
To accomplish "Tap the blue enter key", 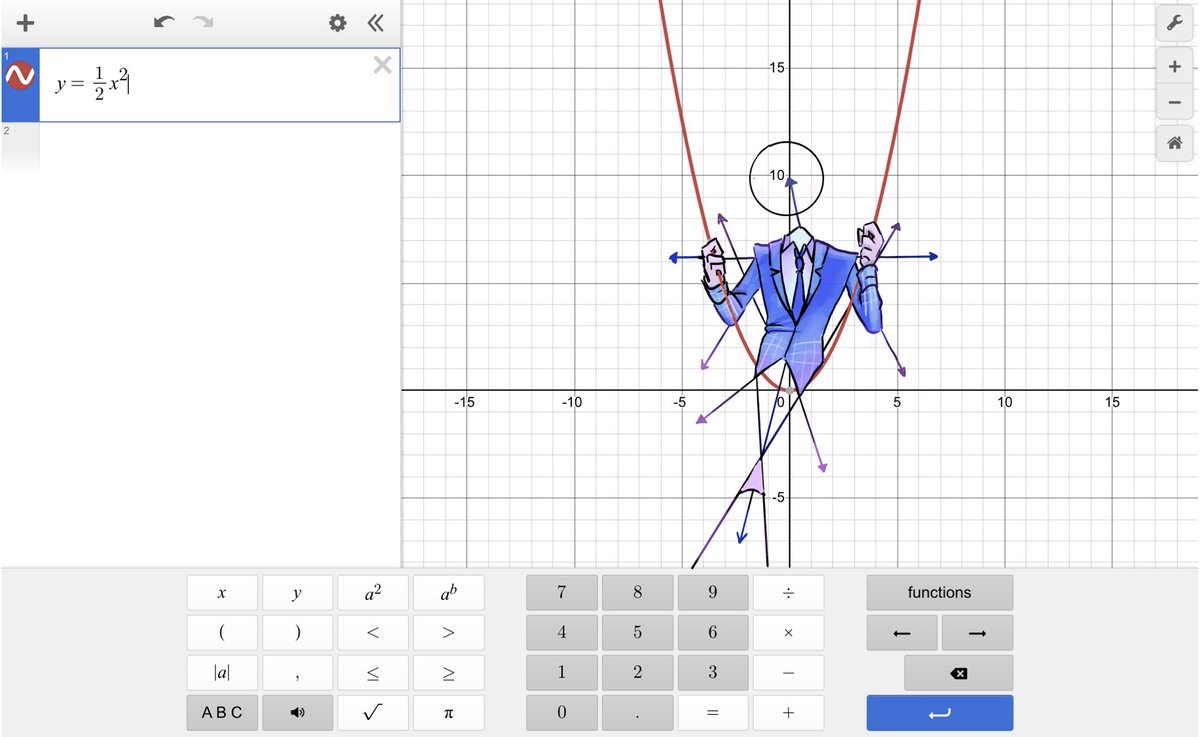I will pyautogui.click(x=940, y=713).
